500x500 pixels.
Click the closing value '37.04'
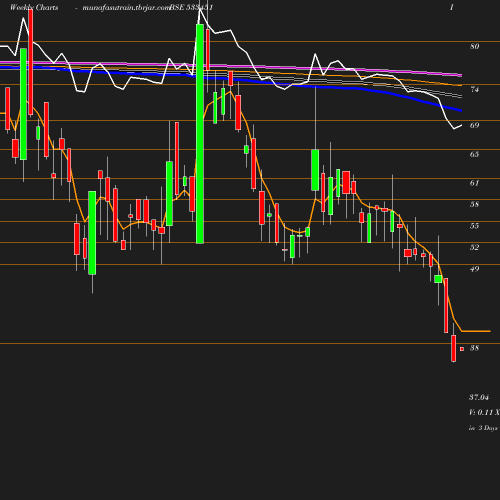click(x=479, y=397)
